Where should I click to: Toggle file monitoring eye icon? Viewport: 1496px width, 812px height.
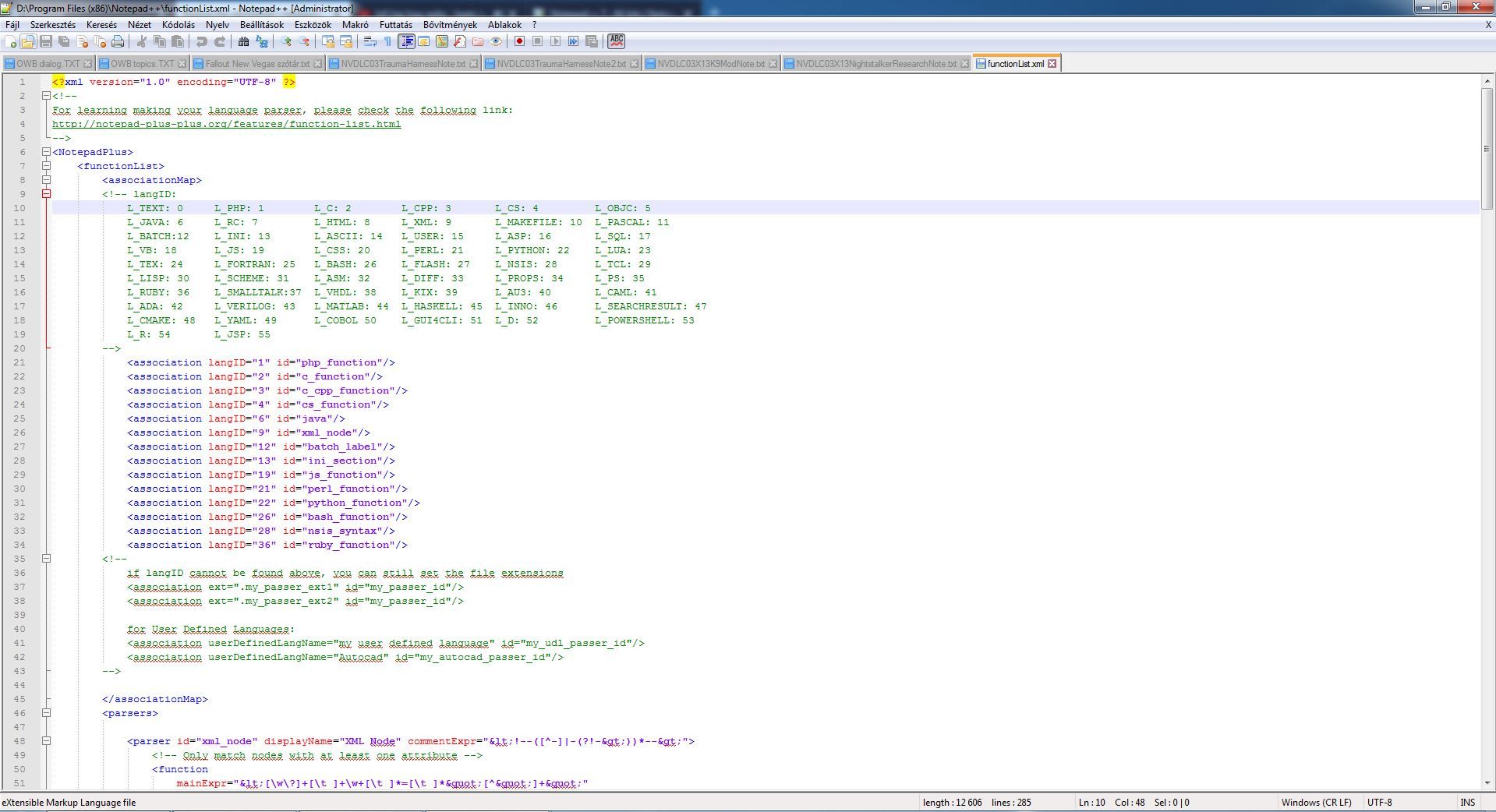point(496,41)
